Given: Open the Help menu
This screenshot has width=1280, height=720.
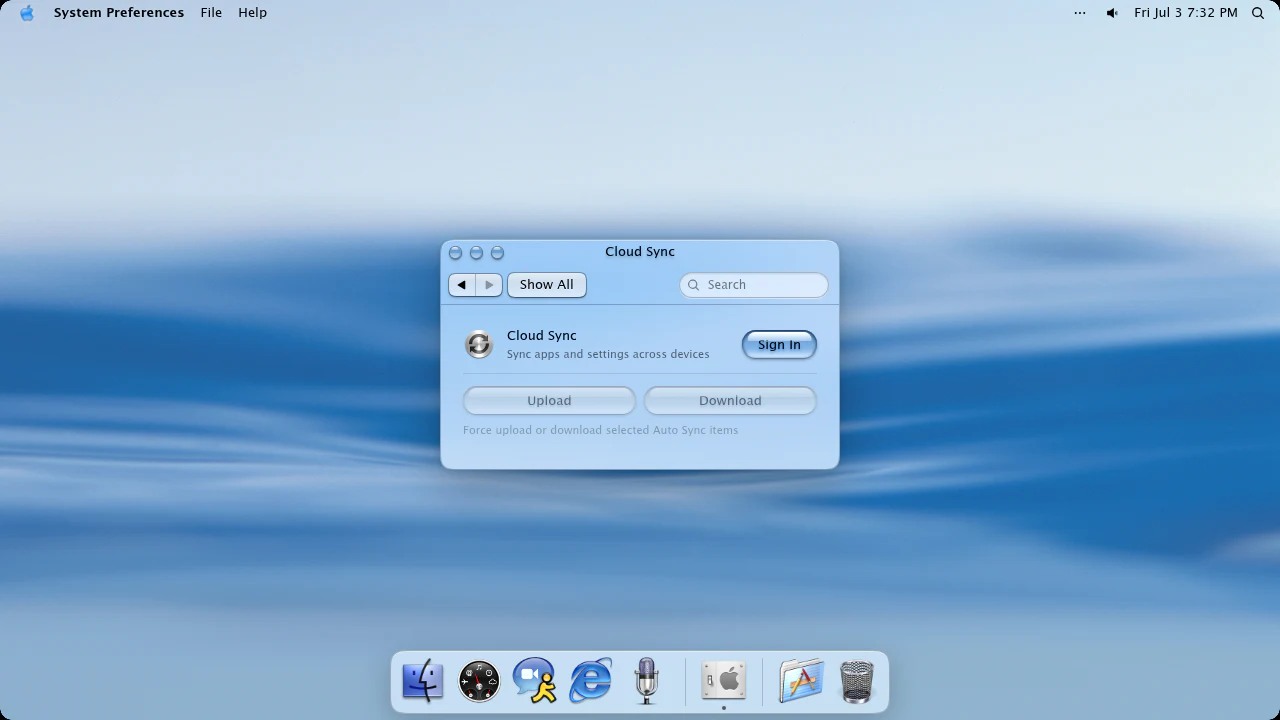Looking at the screenshot, I should pyautogui.click(x=252, y=13).
